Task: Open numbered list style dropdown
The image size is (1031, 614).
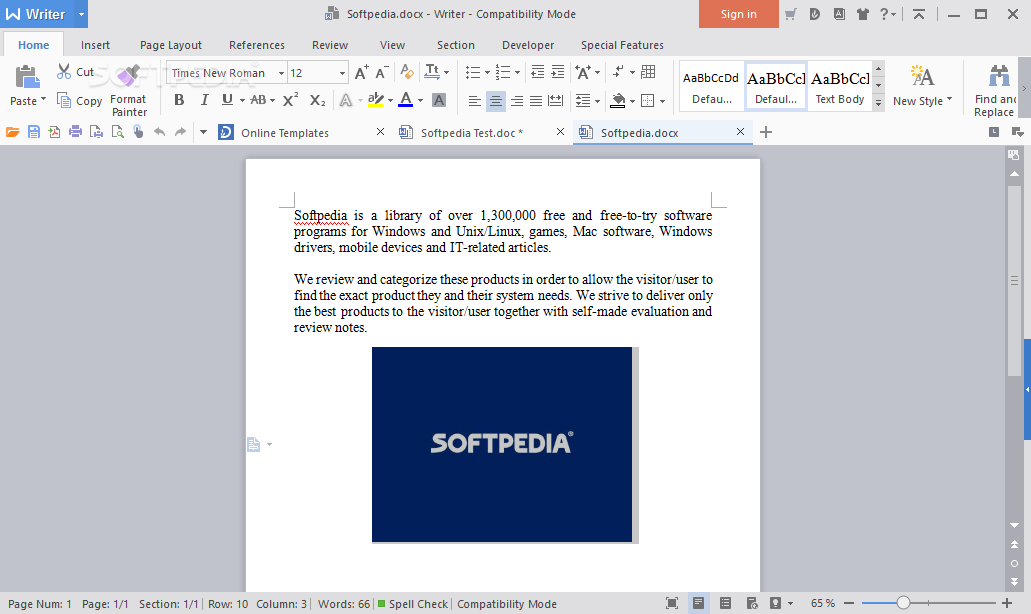Action: [x=518, y=72]
